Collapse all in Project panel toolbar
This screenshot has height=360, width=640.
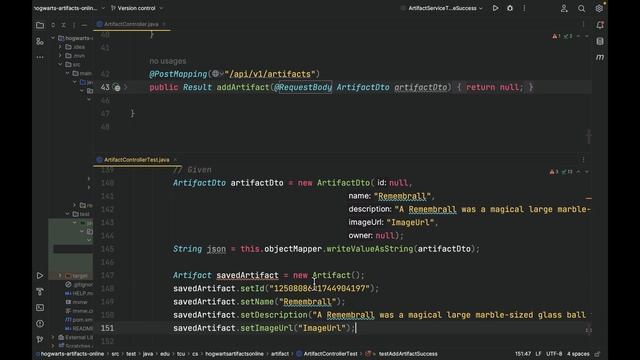pos(64,25)
